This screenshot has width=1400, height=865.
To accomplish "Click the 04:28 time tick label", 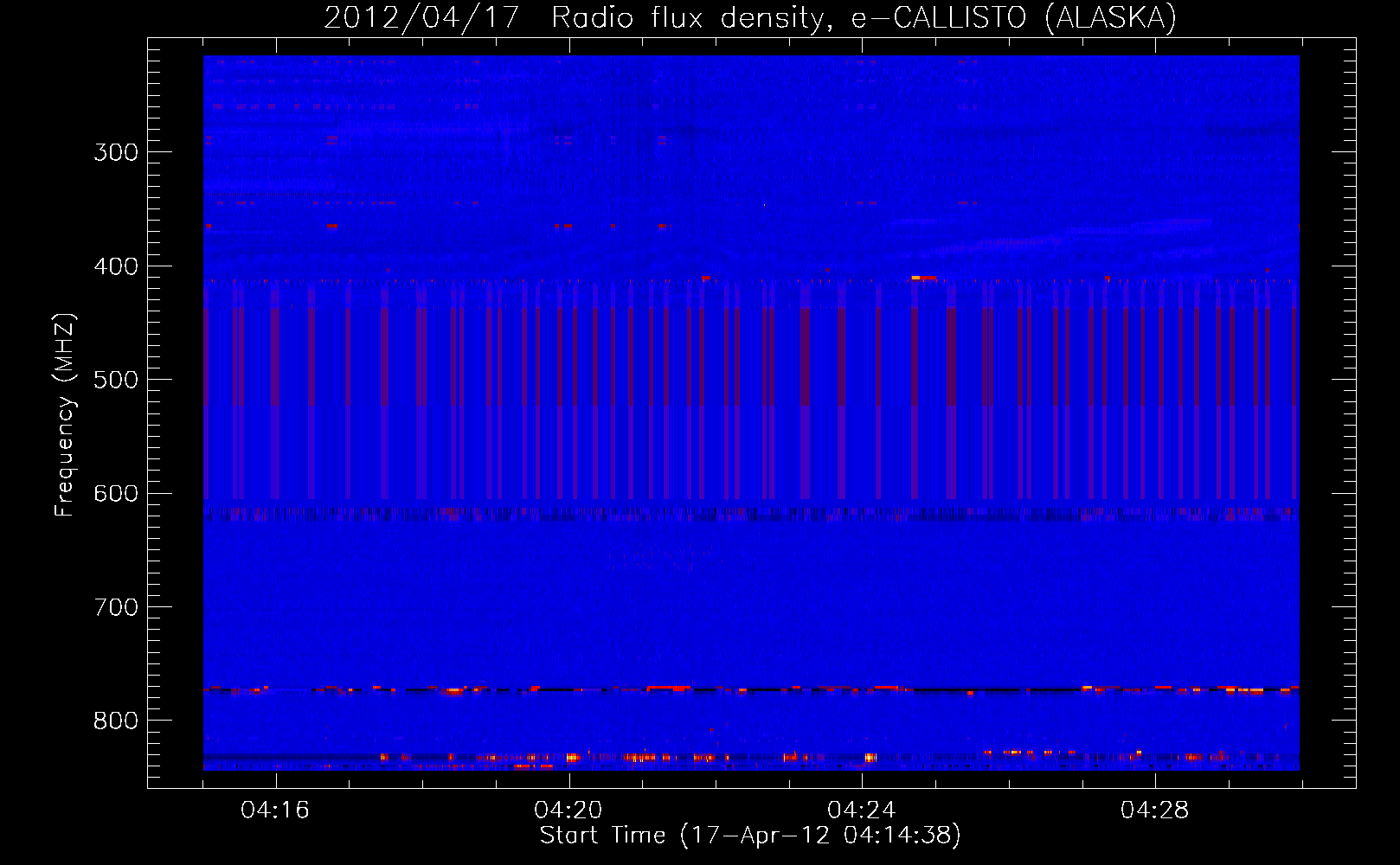I will click(1155, 811).
